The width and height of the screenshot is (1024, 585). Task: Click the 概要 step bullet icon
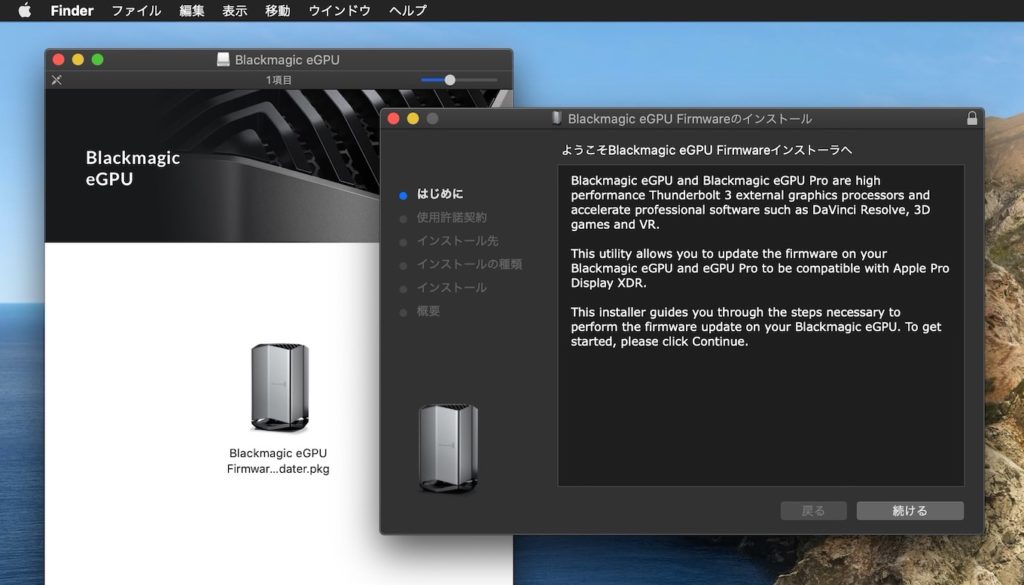tap(404, 311)
